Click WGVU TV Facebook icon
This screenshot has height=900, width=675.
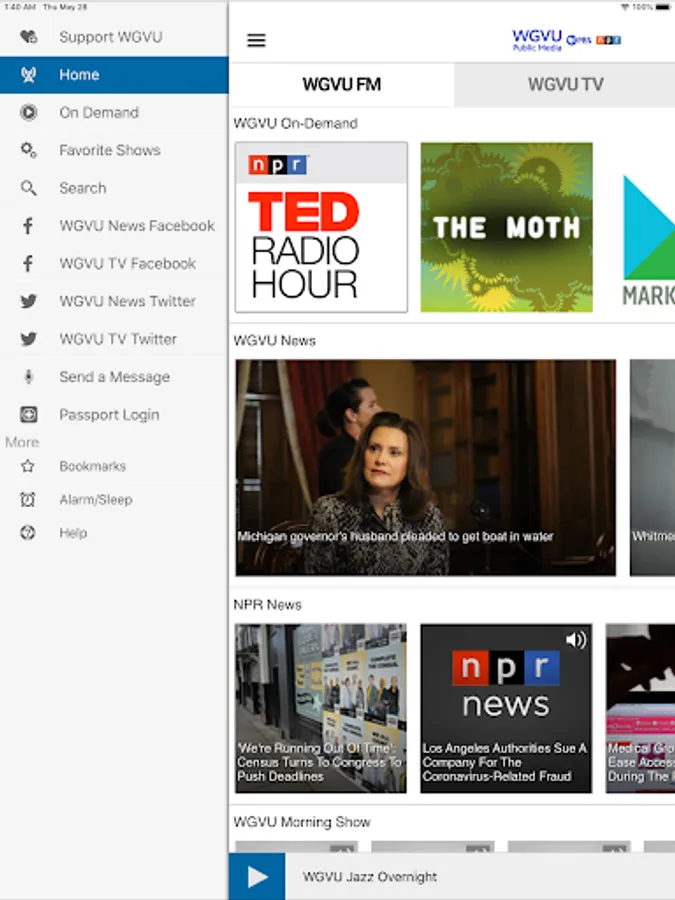click(x=28, y=263)
